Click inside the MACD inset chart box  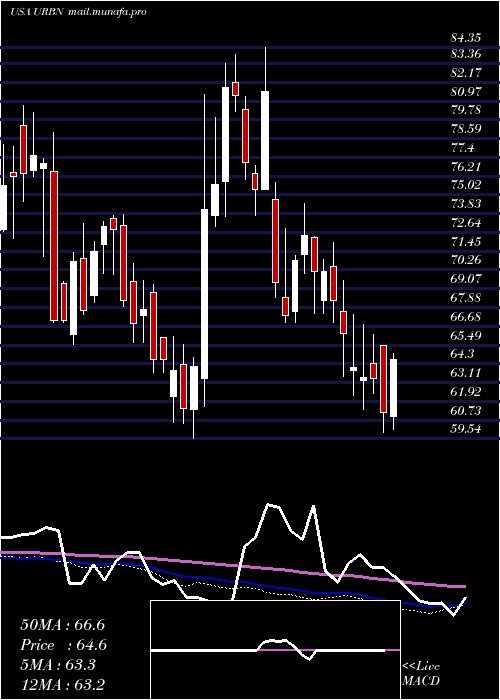click(275, 650)
